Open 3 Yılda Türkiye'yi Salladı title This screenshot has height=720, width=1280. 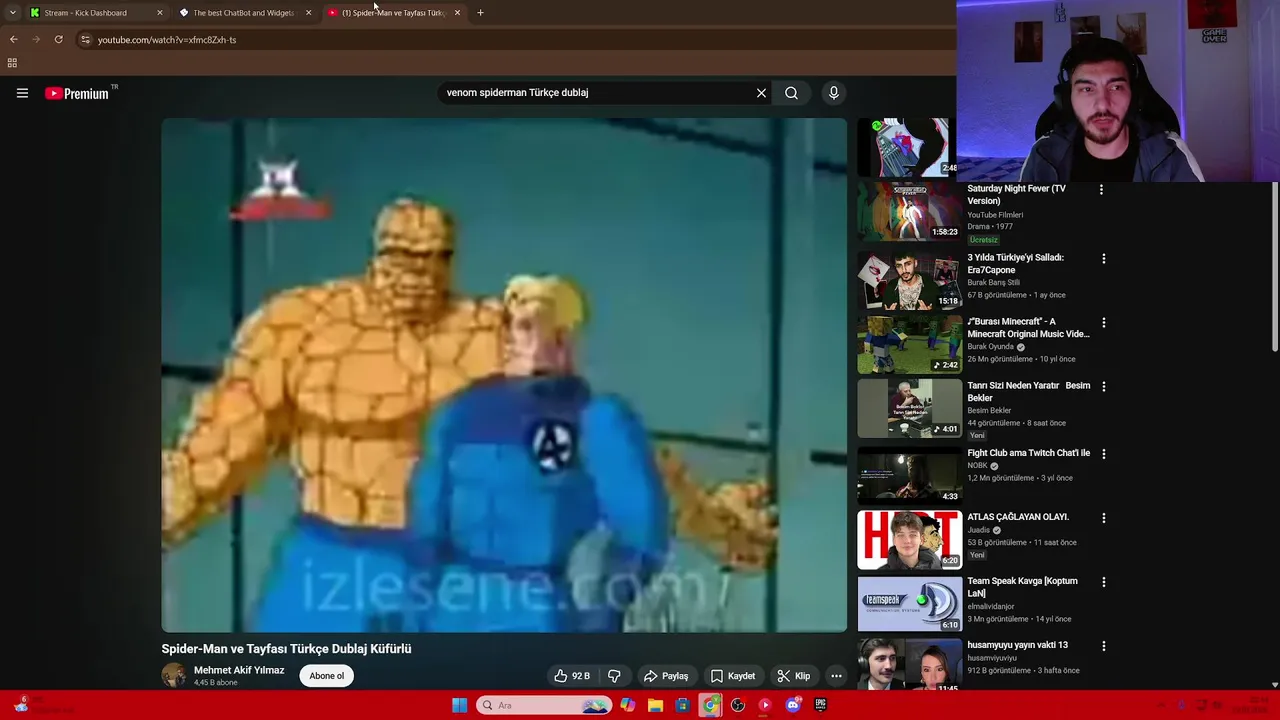pos(1015,263)
